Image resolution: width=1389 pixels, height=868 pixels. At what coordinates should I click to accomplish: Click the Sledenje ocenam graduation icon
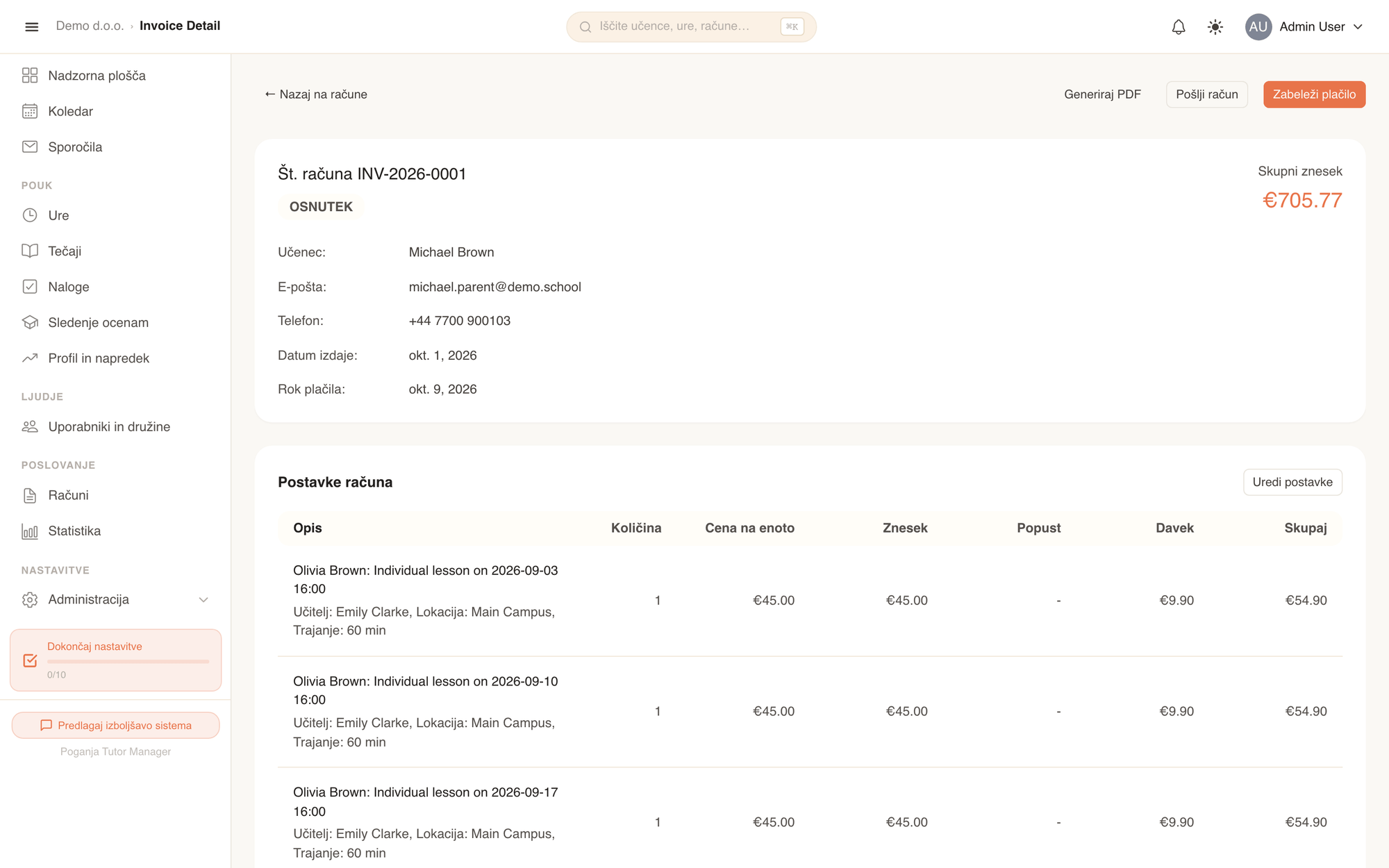click(x=30, y=322)
